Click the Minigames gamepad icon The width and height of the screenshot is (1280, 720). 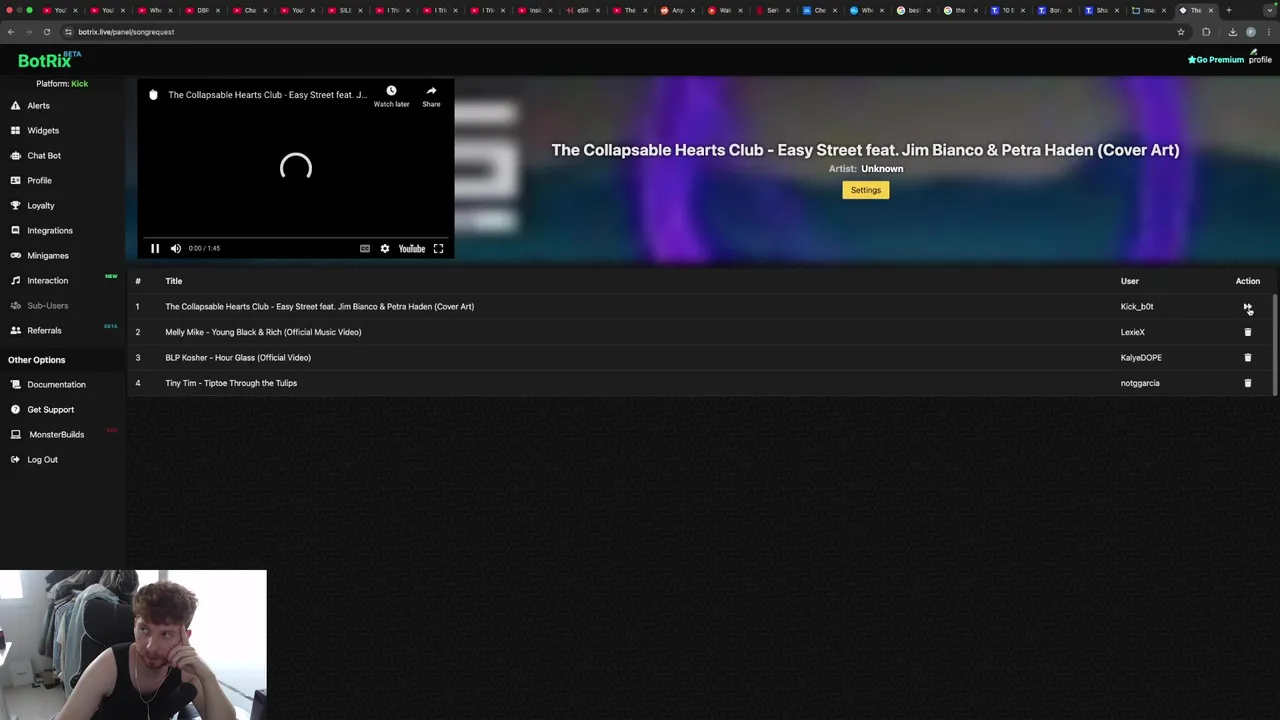(x=16, y=255)
